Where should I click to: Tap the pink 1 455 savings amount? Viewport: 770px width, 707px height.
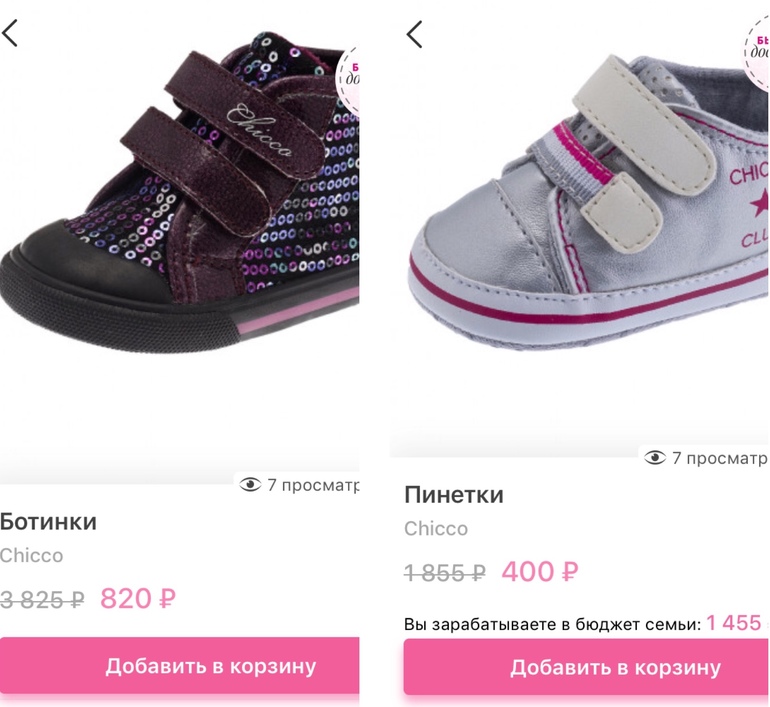coord(735,623)
